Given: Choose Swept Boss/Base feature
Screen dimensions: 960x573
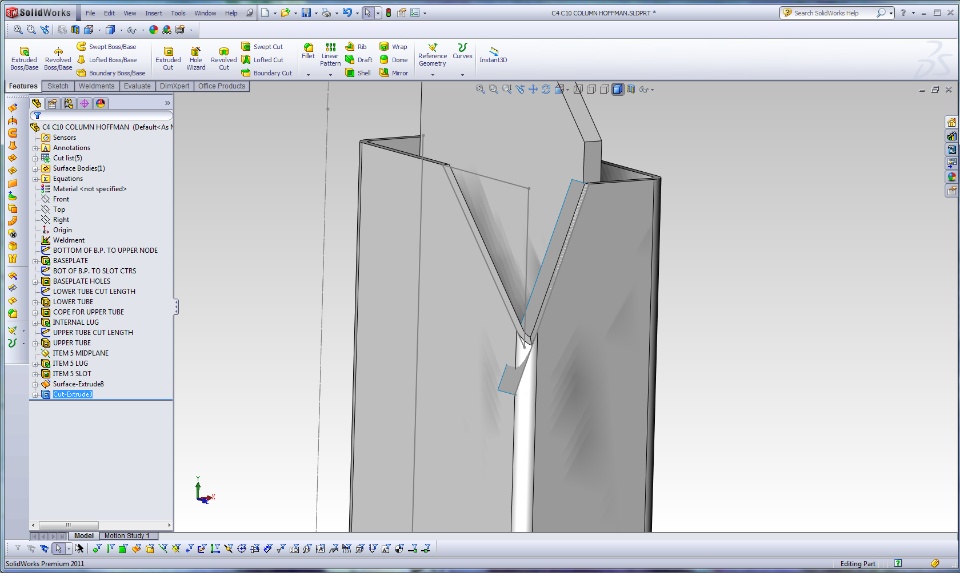Looking at the screenshot, I should pyautogui.click(x=107, y=47).
